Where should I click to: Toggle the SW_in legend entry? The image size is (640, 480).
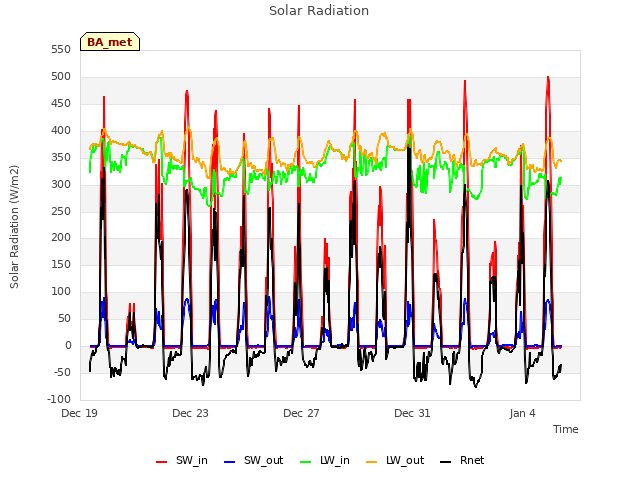(x=182, y=460)
